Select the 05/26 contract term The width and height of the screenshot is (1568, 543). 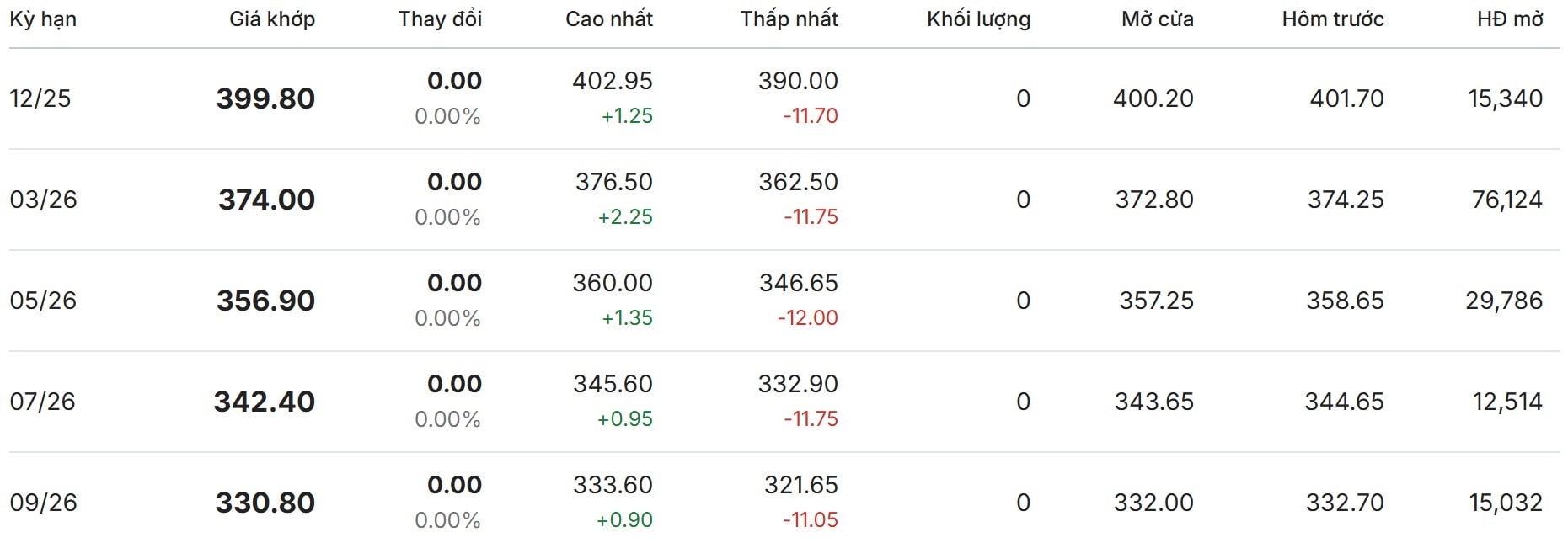pyautogui.click(x=43, y=301)
